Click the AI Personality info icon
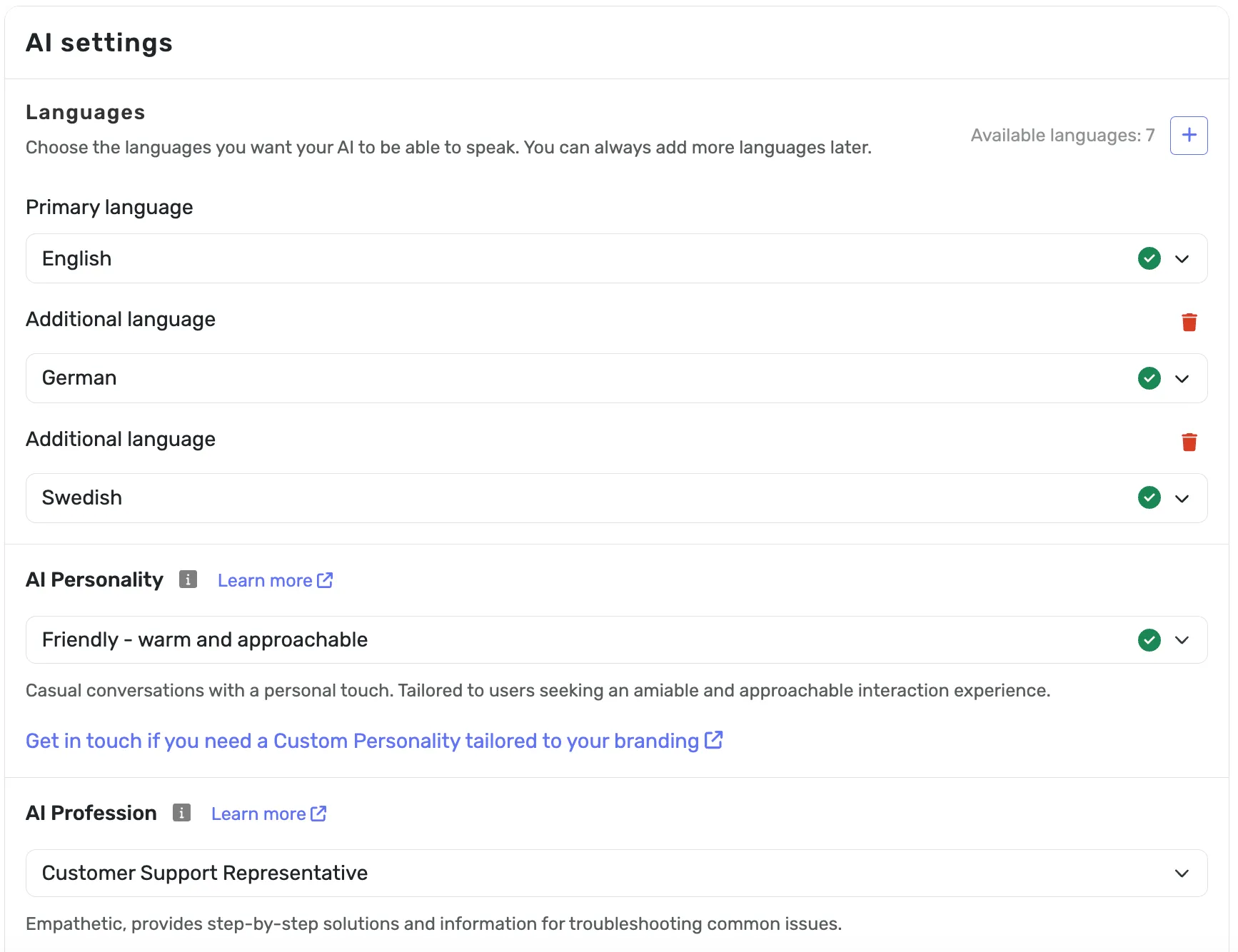Screen dimensions: 1238x952 point(188,579)
